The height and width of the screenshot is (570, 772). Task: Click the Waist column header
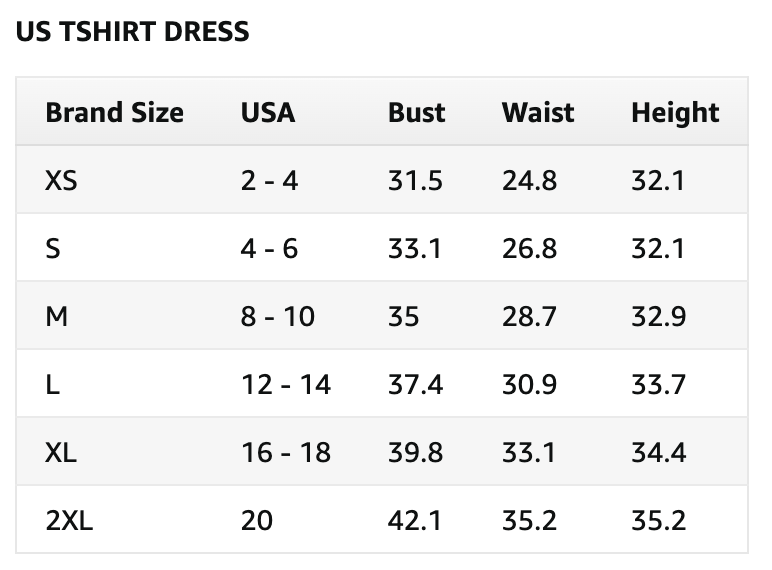(538, 112)
